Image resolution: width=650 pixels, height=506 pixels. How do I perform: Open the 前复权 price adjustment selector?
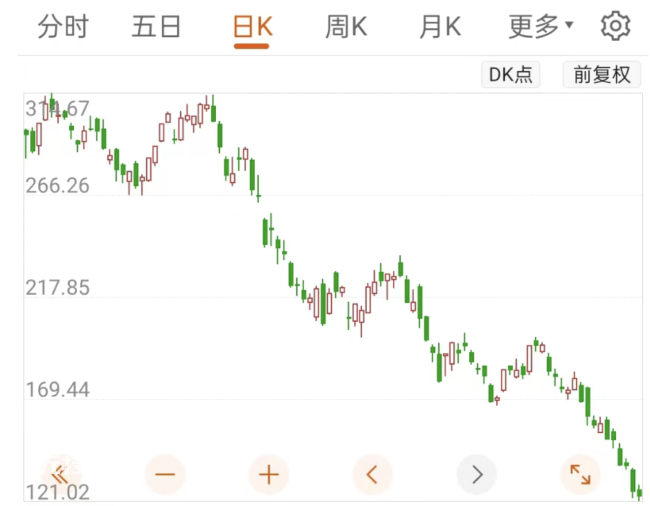[602, 75]
